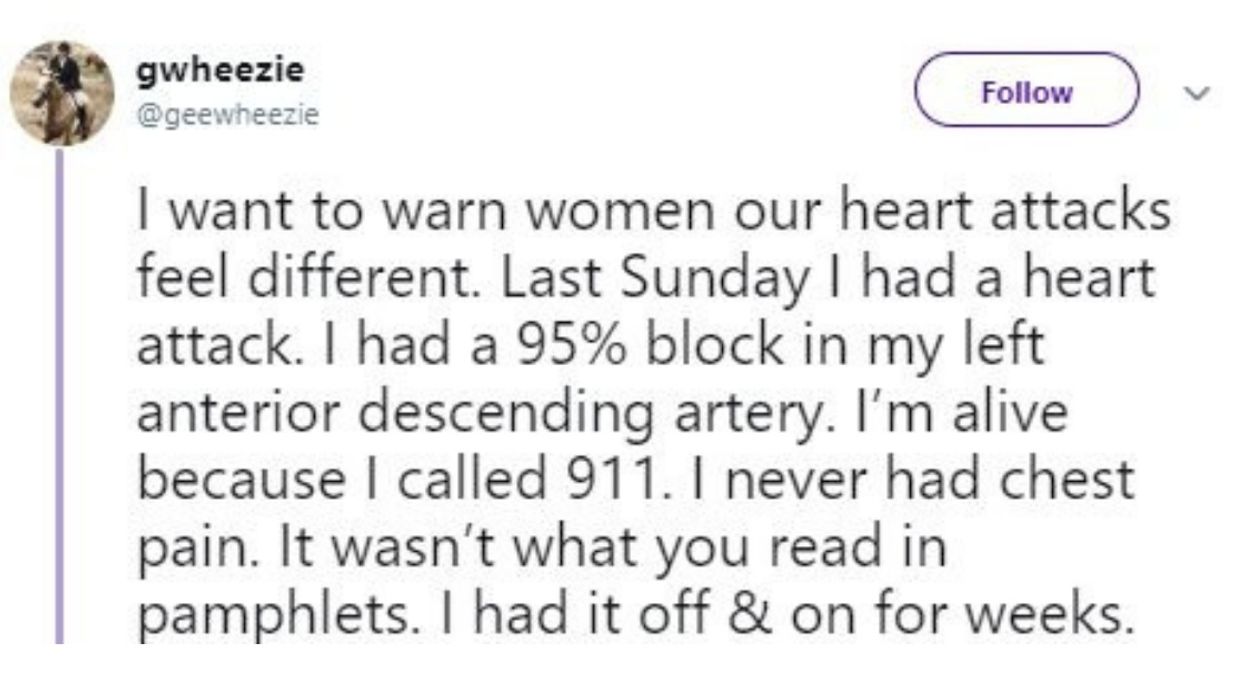1245x700 pixels.
Task: Click the vertical purple thread line
Action: pos(59,400)
